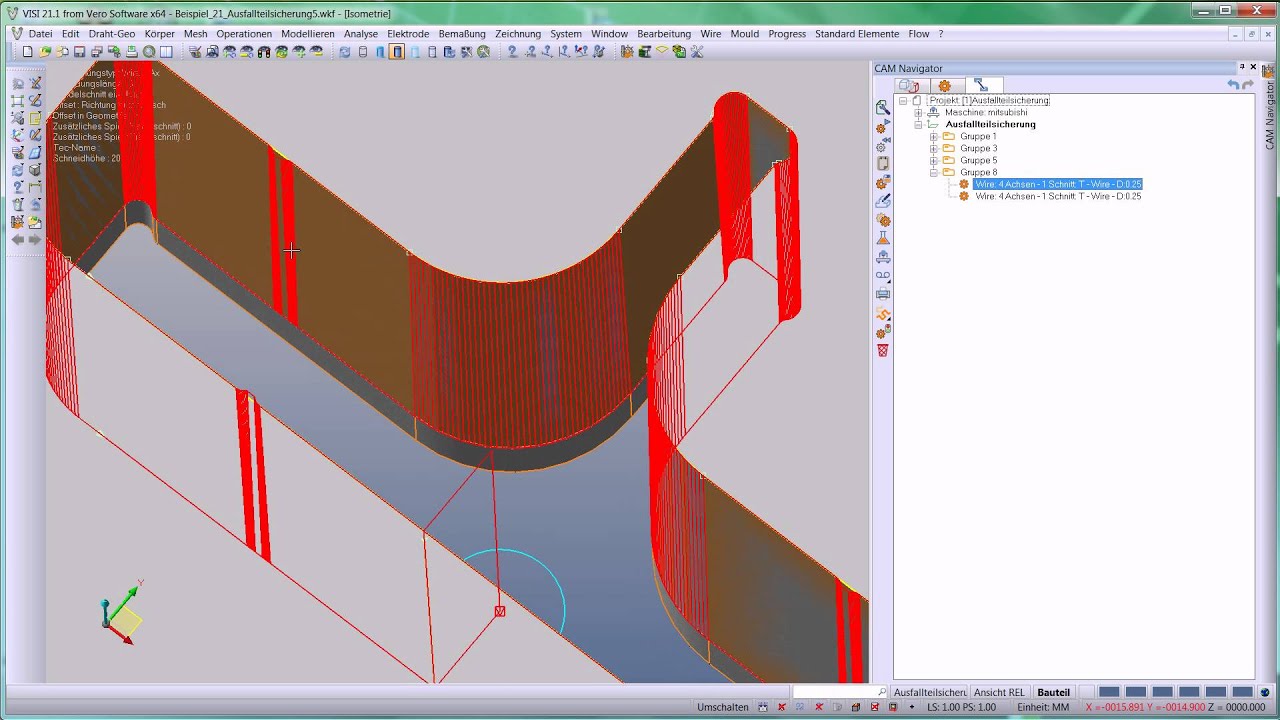Open the vertical CAM Navigator side tab
This screenshot has height=720, width=1280.
tap(1270, 108)
